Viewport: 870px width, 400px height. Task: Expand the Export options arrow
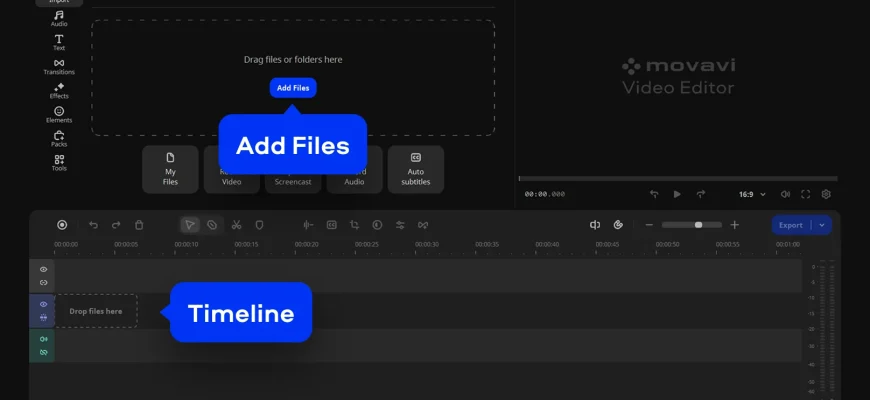point(822,225)
